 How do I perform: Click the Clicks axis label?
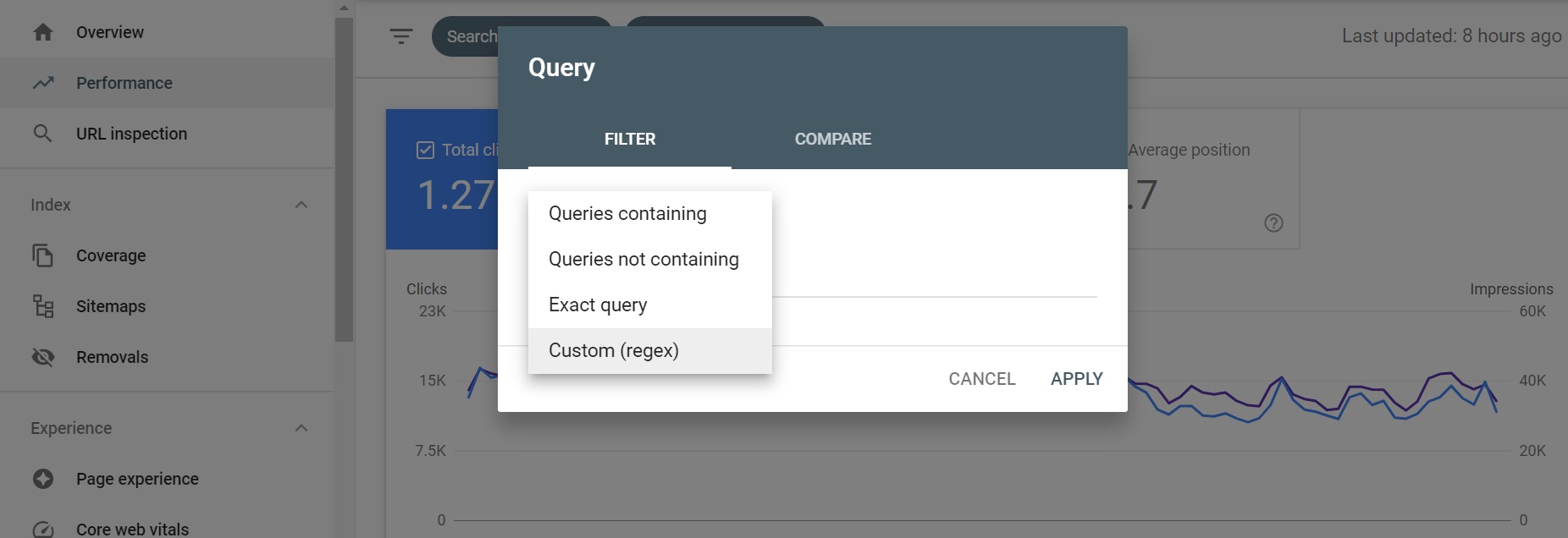pyautogui.click(x=427, y=288)
